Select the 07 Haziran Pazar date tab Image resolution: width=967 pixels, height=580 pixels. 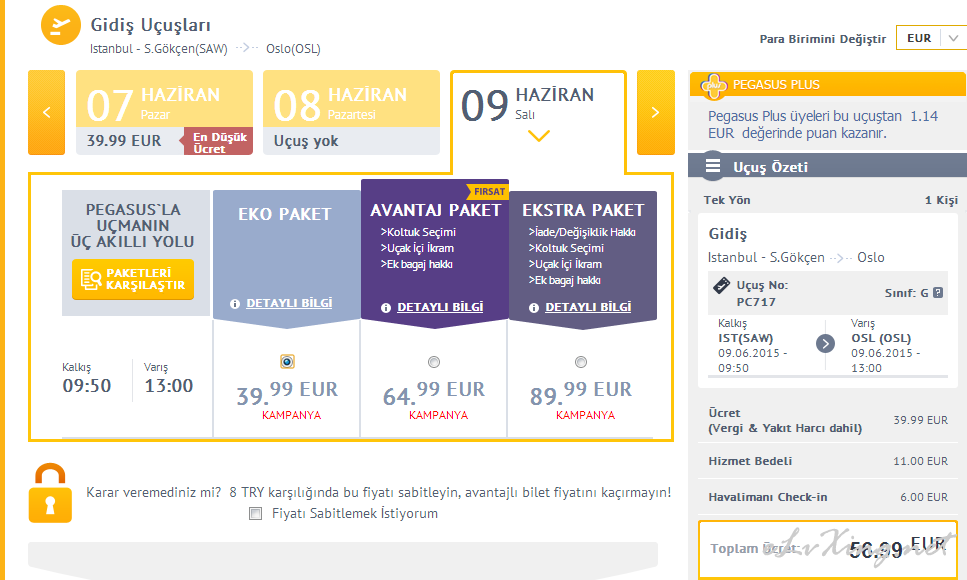click(164, 112)
